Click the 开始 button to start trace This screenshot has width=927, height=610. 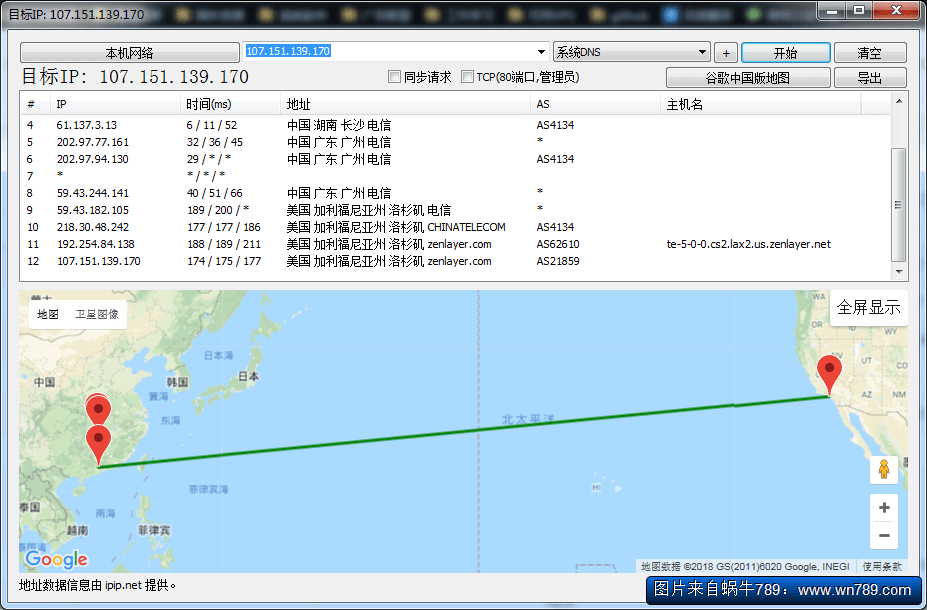[x=785, y=53]
